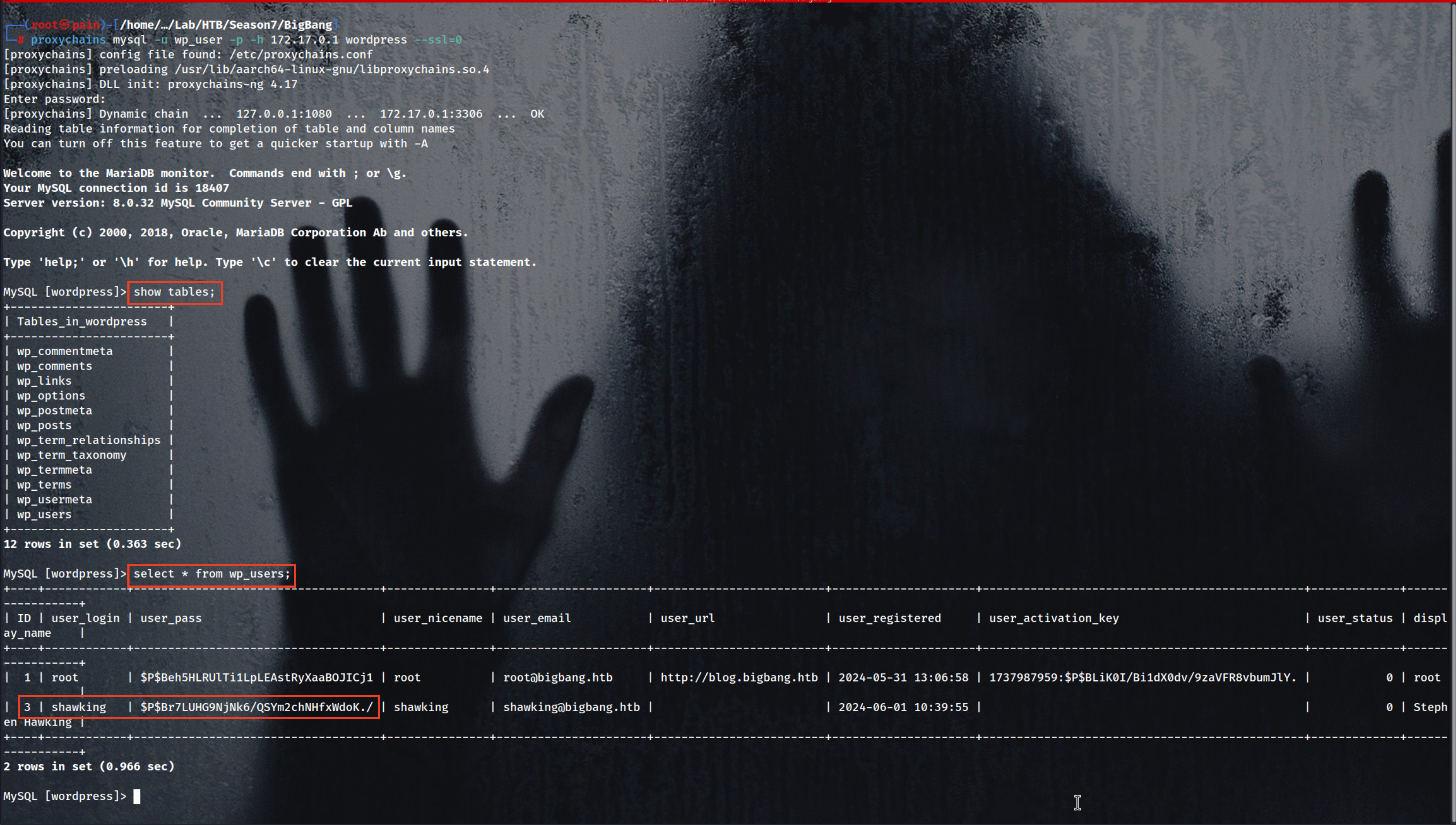
Task: Click the skull symbol in root prompt
Action: (65, 25)
